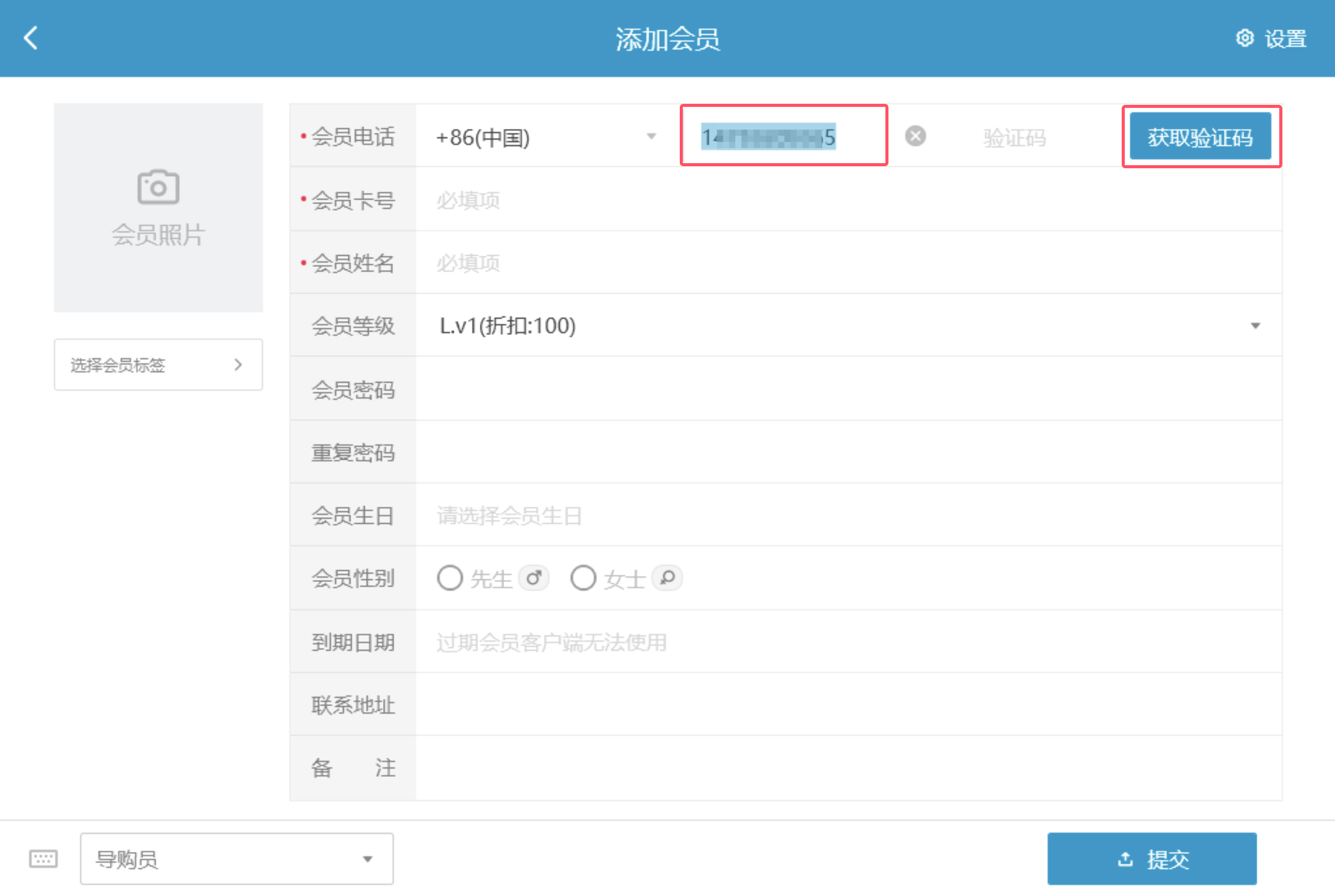
Task: Open 设置 settings gear icon
Action: tap(1244, 38)
